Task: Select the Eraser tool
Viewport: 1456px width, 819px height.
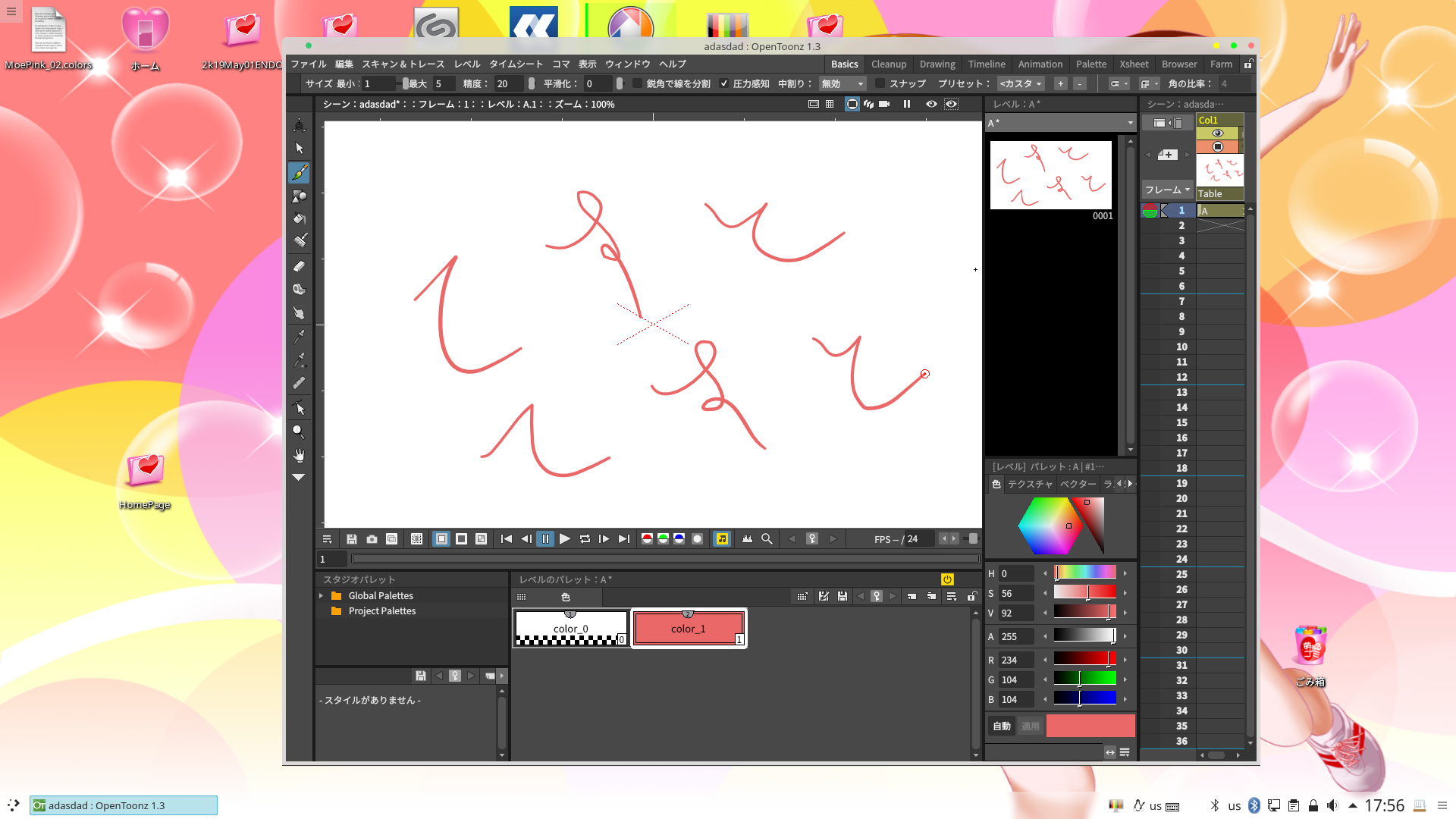Action: [300, 266]
